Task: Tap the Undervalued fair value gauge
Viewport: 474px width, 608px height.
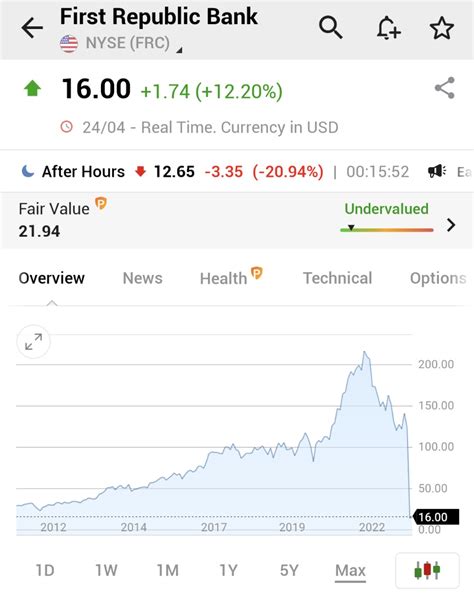Action: pyautogui.click(x=387, y=219)
